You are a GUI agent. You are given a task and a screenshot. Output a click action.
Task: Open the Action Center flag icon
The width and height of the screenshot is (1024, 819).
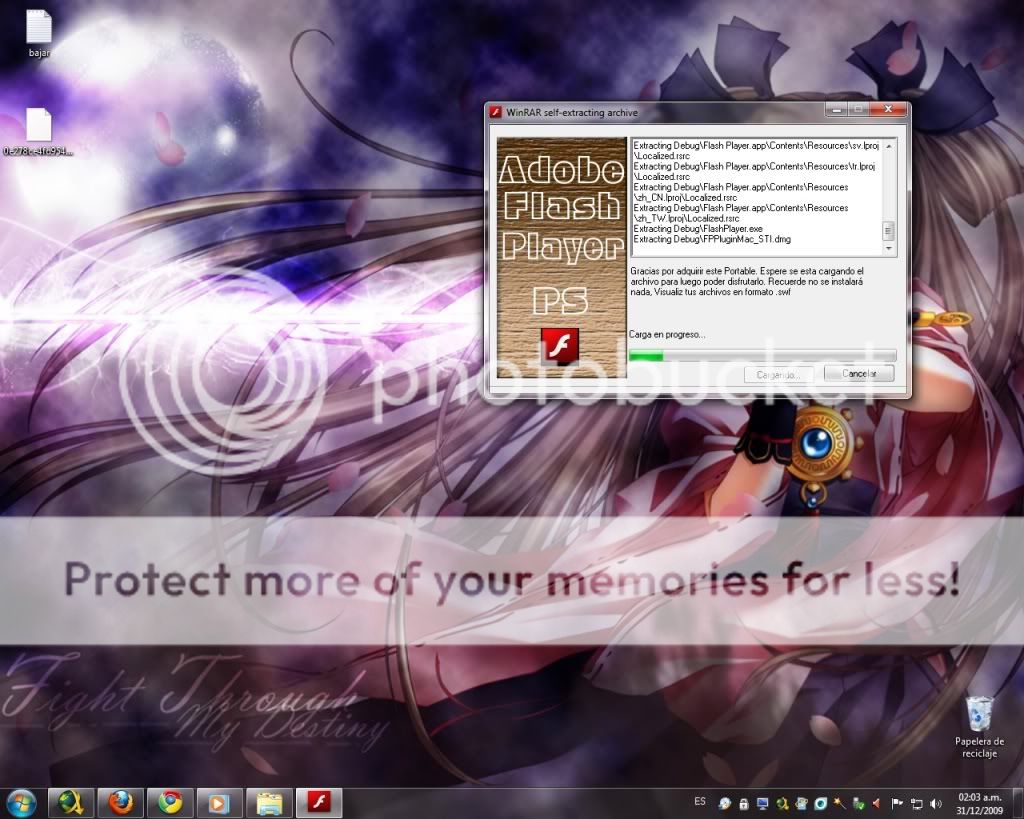point(897,803)
